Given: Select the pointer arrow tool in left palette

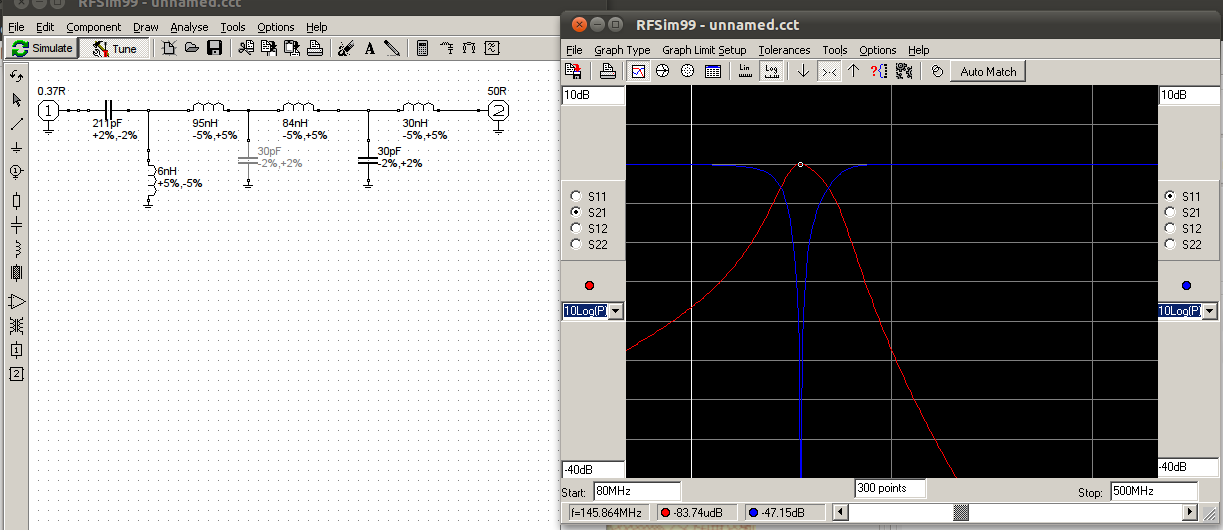Looking at the screenshot, I should [x=16, y=100].
